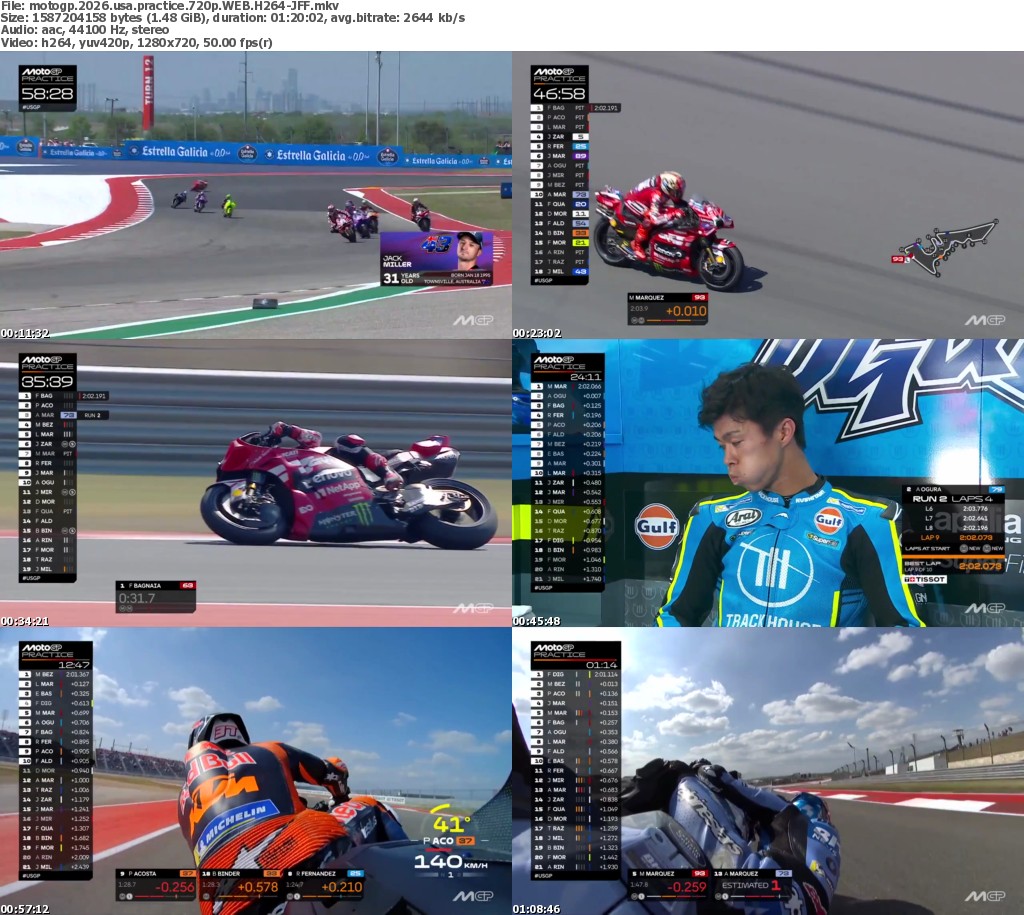1024x915 pixels.
Task: Click the Estimated 1 position box
Action: [x=756, y=884]
